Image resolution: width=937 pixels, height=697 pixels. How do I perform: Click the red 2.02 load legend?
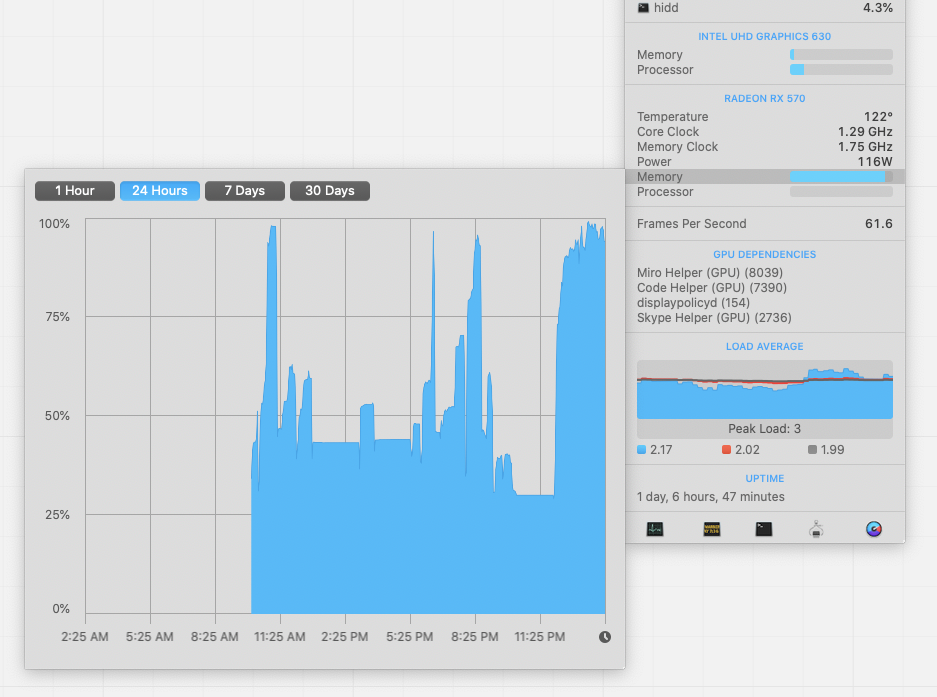pos(740,450)
